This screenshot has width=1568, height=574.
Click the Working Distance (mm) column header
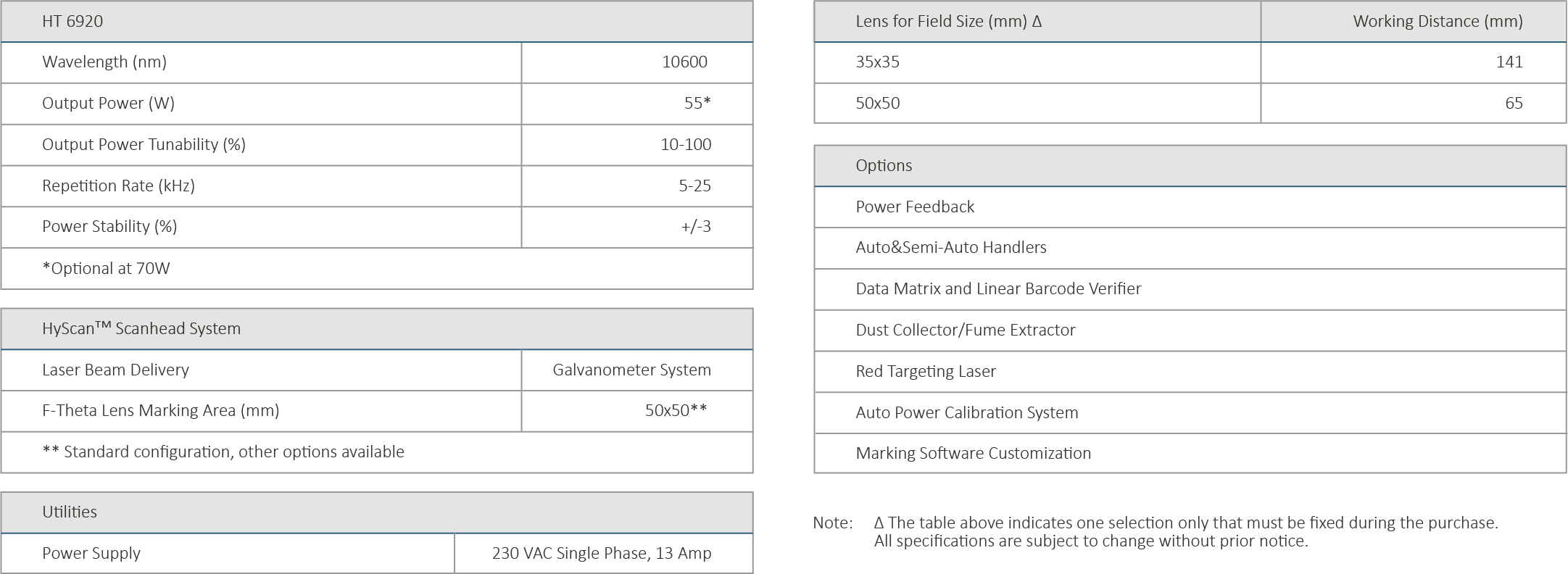[1437, 22]
